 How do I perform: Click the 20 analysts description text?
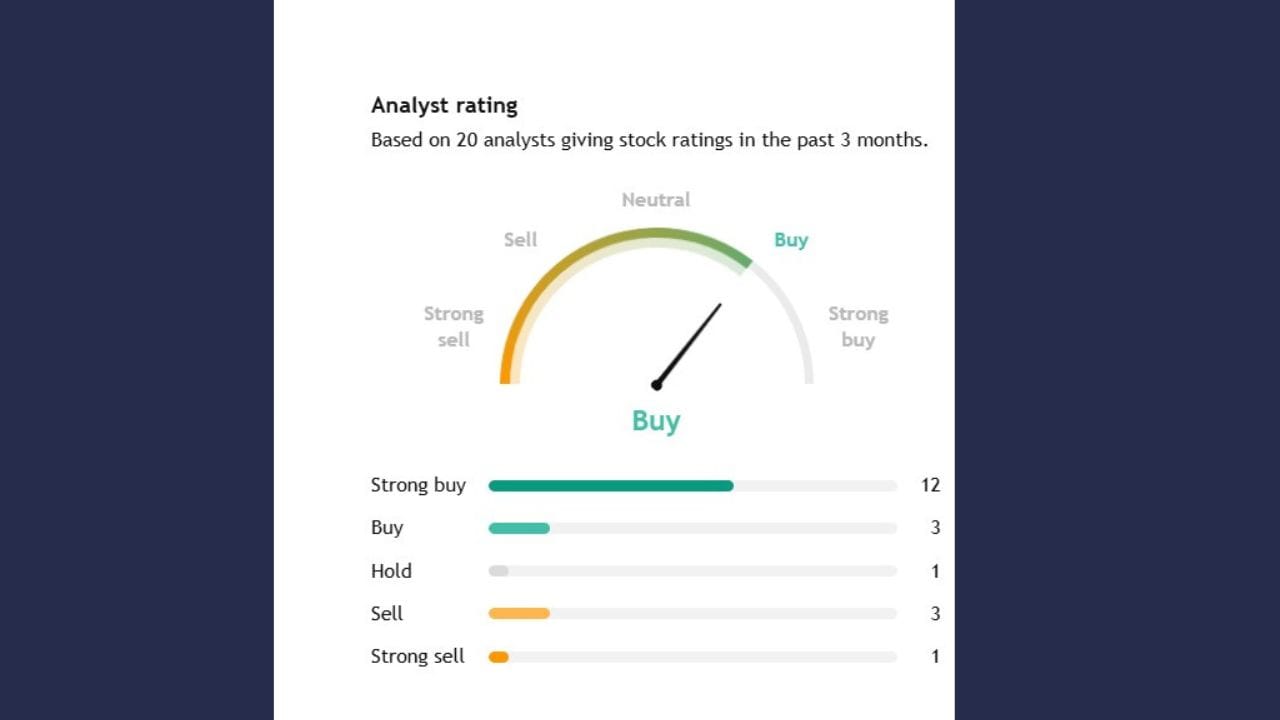(649, 140)
